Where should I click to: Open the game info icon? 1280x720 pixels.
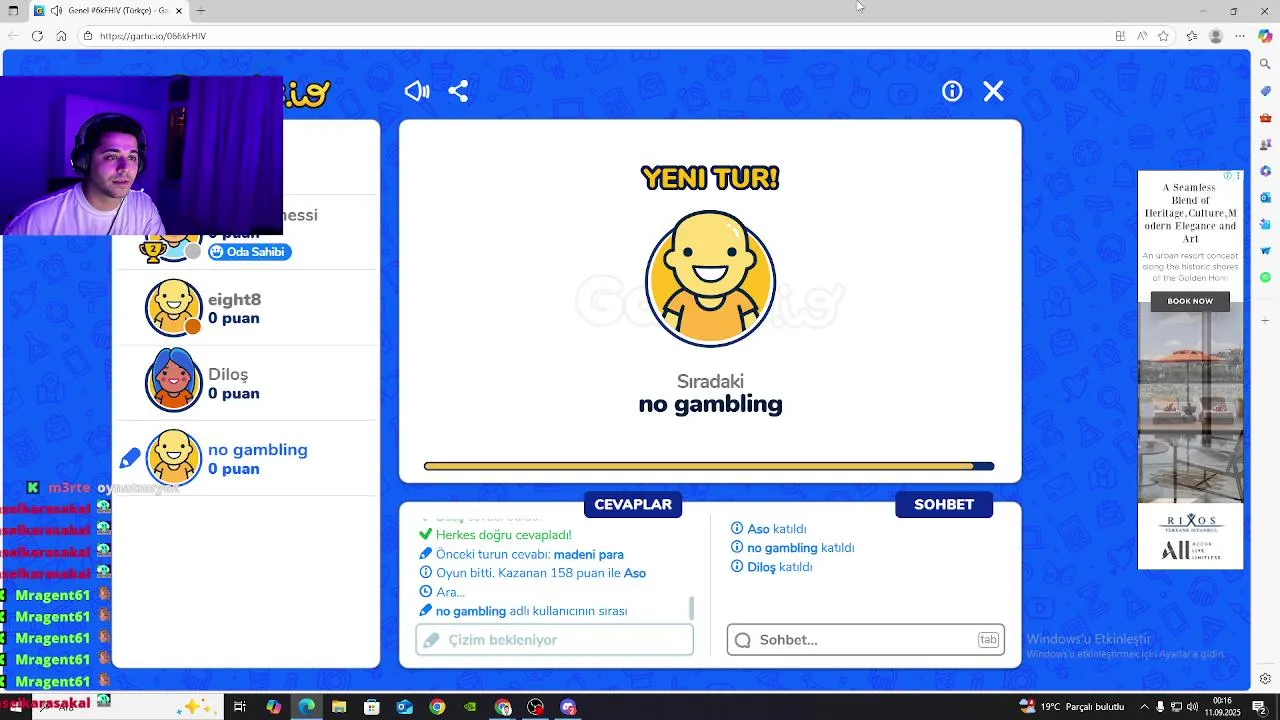952,91
